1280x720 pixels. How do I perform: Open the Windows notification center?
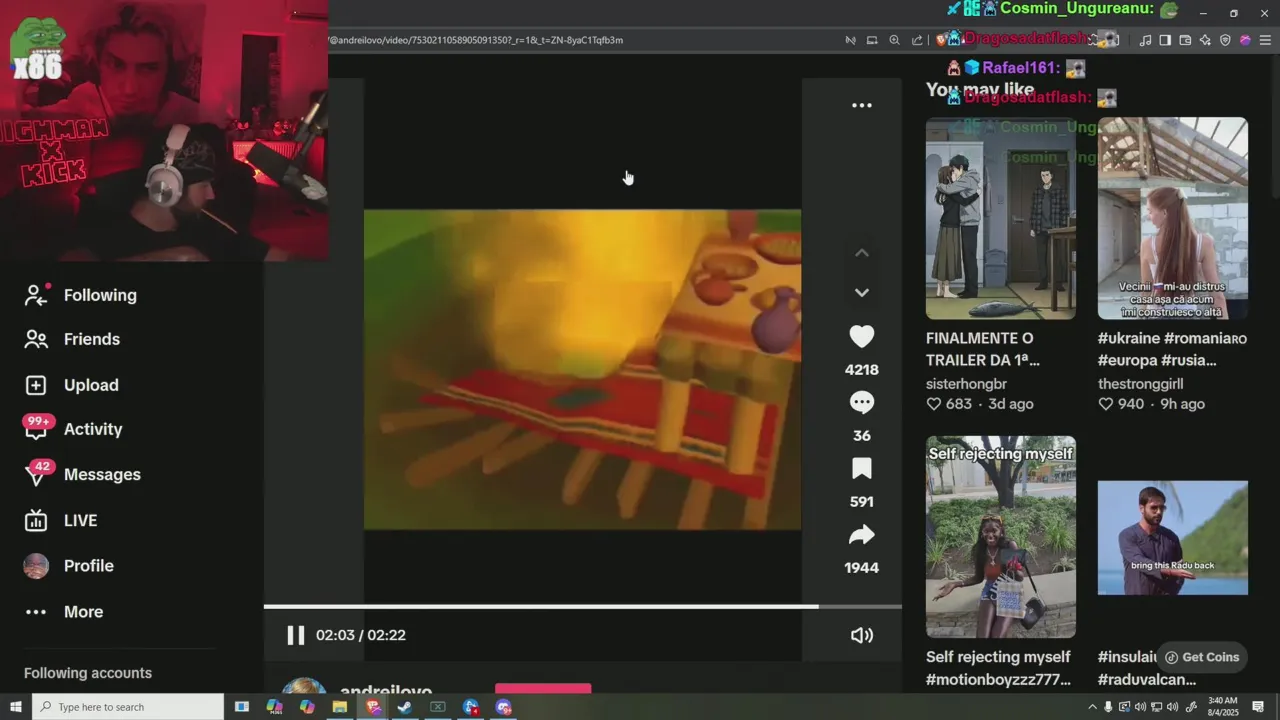coord(1258,707)
